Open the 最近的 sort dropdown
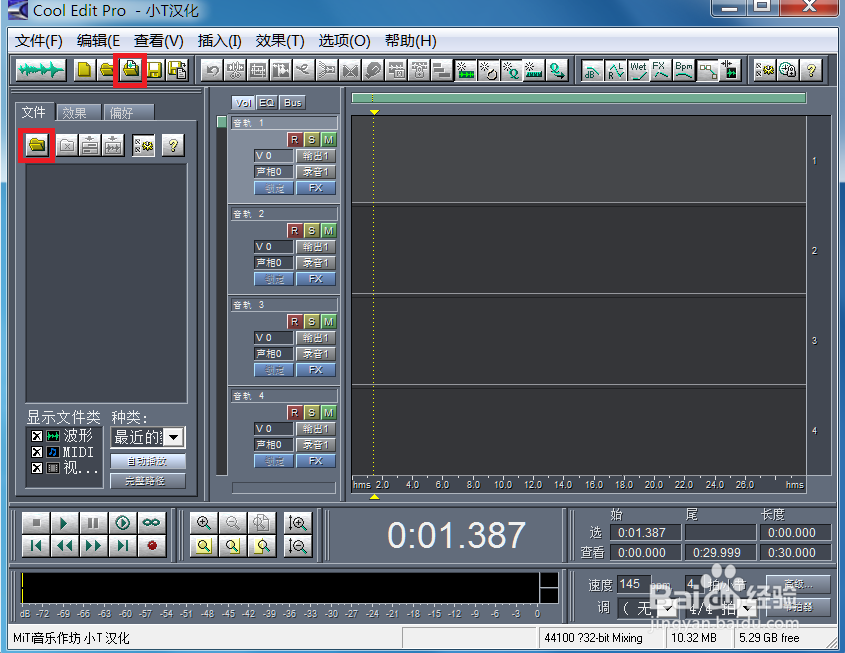Viewport: 845px width, 653px height. point(174,437)
